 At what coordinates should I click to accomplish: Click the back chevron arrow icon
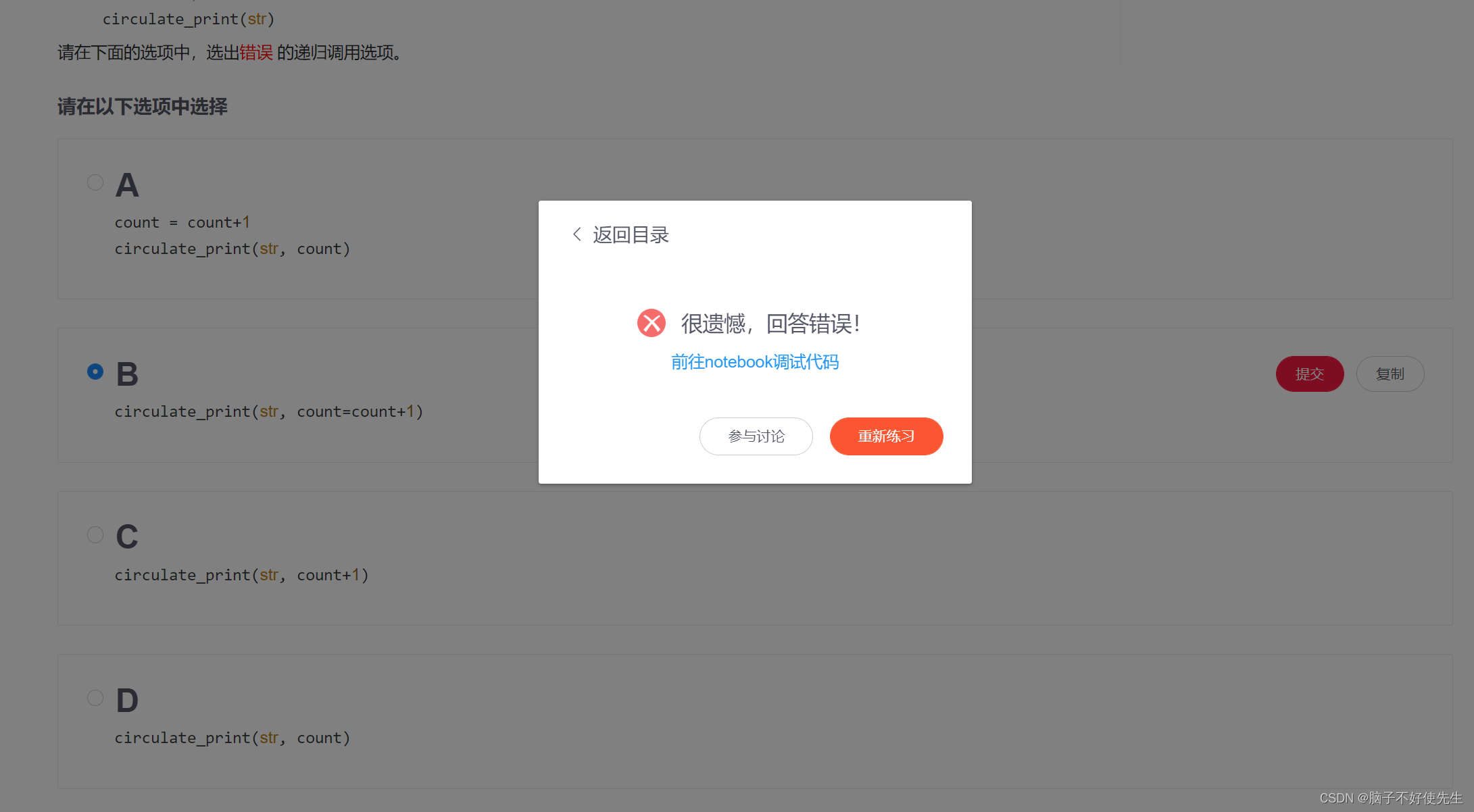576,234
